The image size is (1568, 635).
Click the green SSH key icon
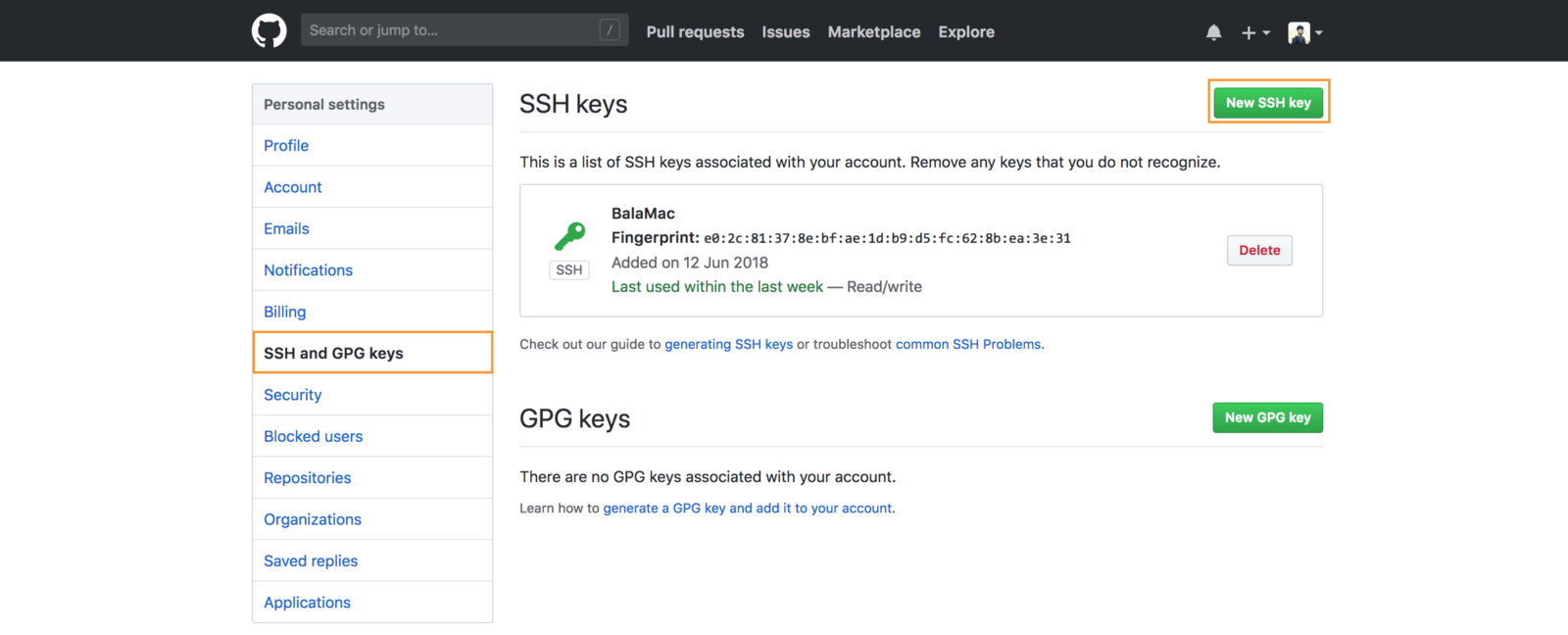(x=569, y=236)
